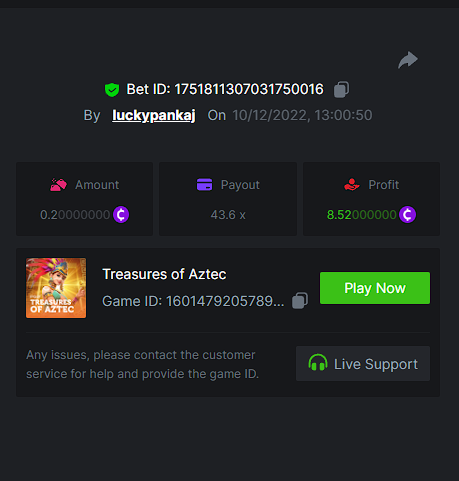
Task: Click the truncated Game ID text
Action: (x=193, y=301)
